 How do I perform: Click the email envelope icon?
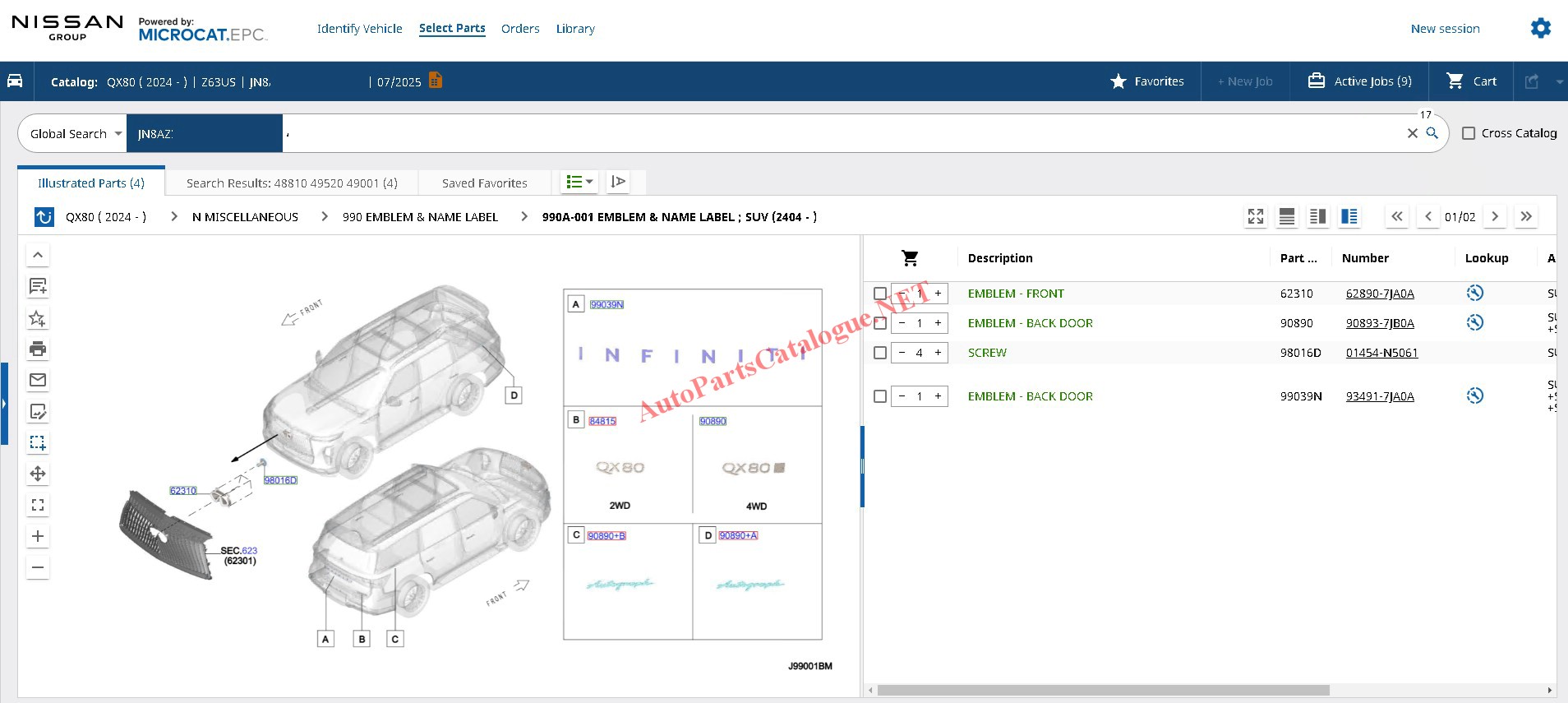pos(38,380)
